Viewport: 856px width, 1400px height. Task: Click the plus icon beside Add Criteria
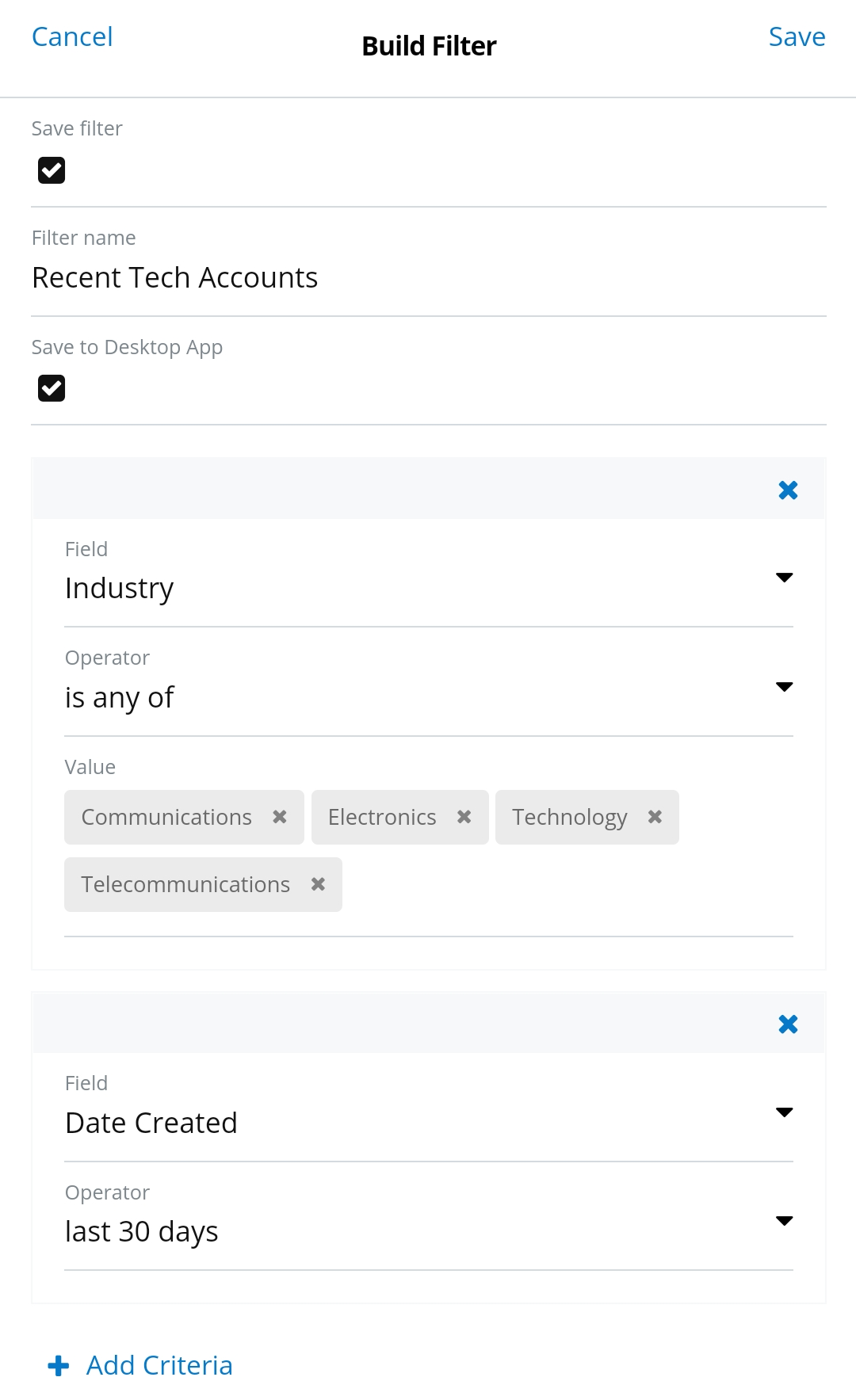59,1366
